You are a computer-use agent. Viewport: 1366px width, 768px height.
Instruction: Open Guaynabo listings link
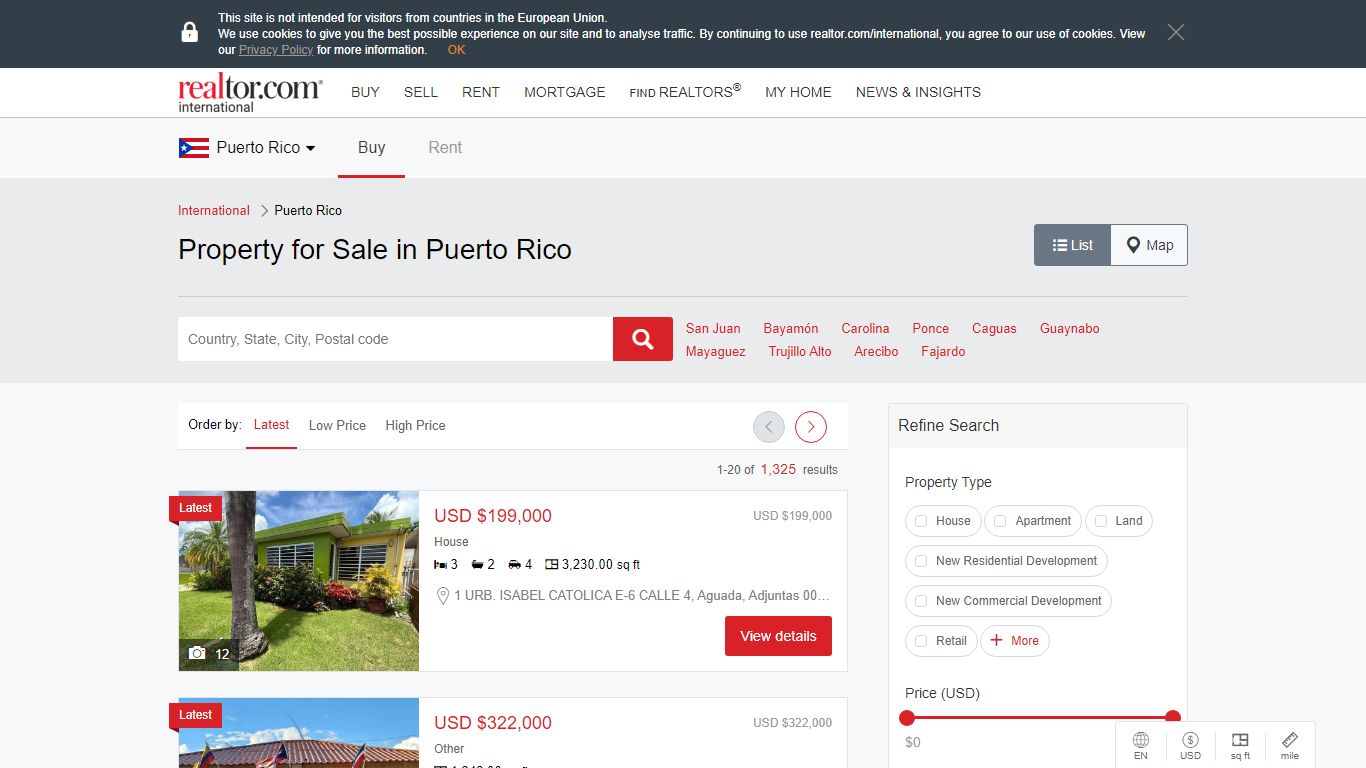(x=1069, y=328)
